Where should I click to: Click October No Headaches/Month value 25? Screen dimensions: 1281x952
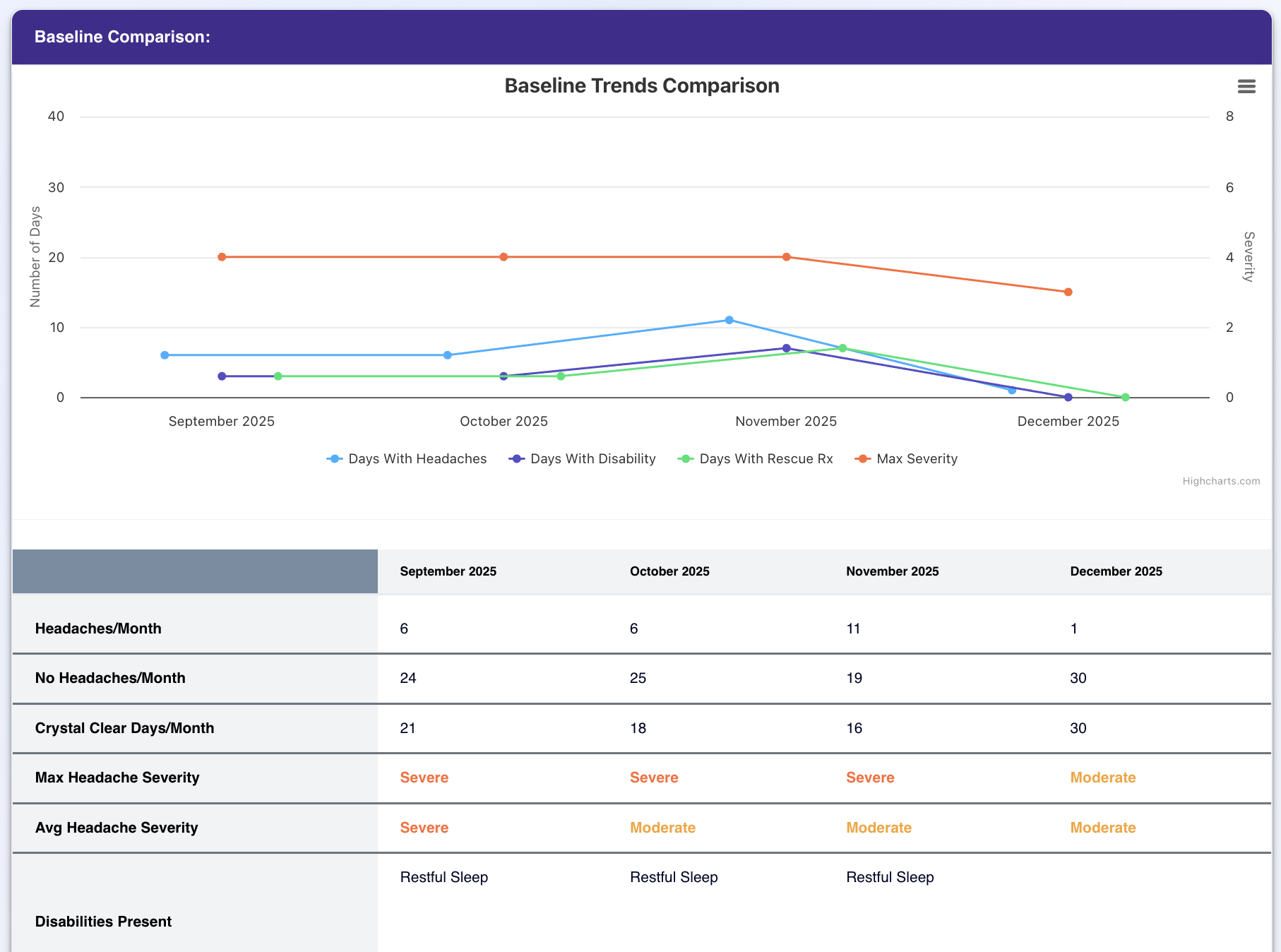(638, 678)
